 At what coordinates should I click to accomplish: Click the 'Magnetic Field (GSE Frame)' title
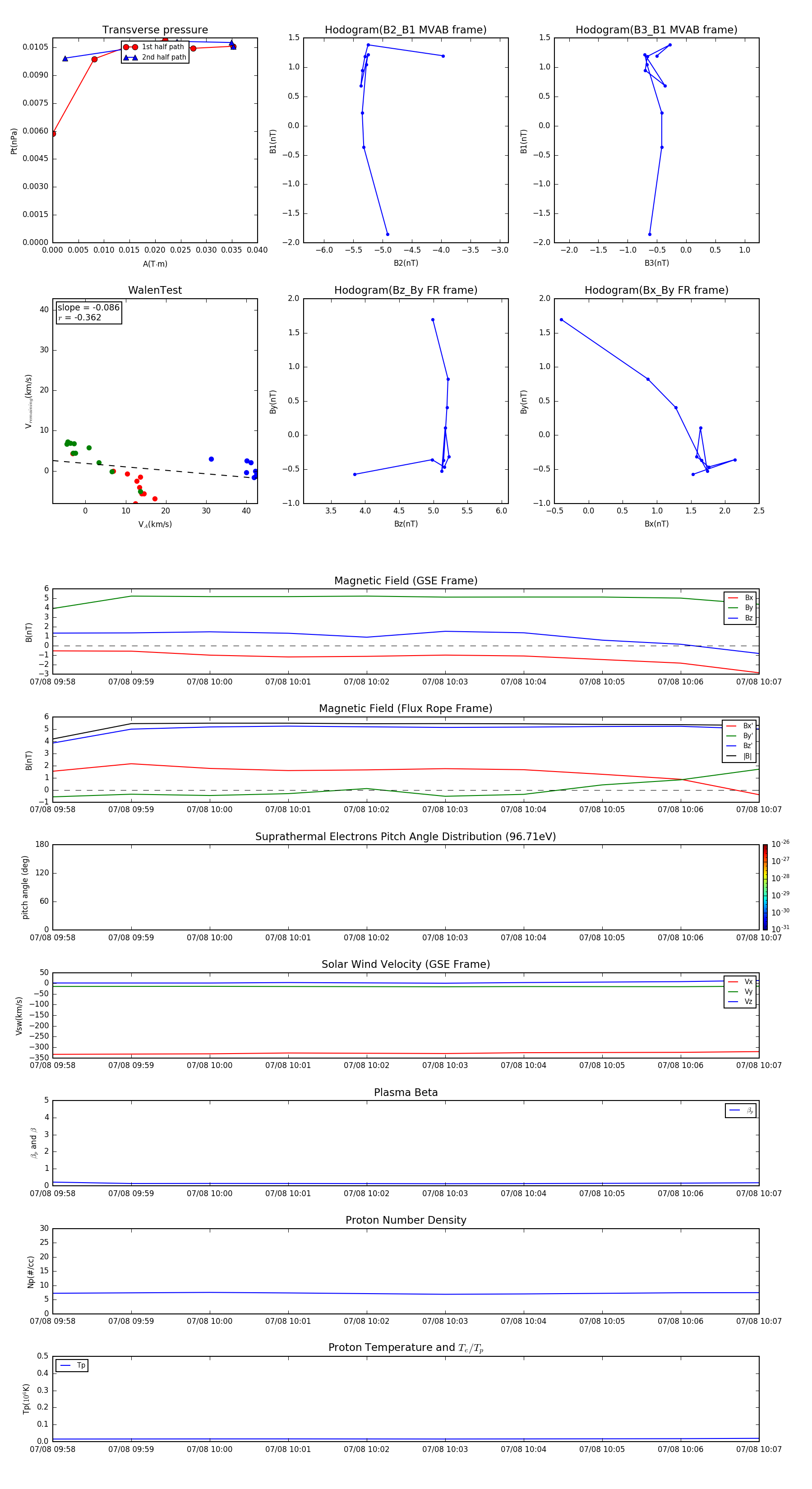click(x=406, y=581)
